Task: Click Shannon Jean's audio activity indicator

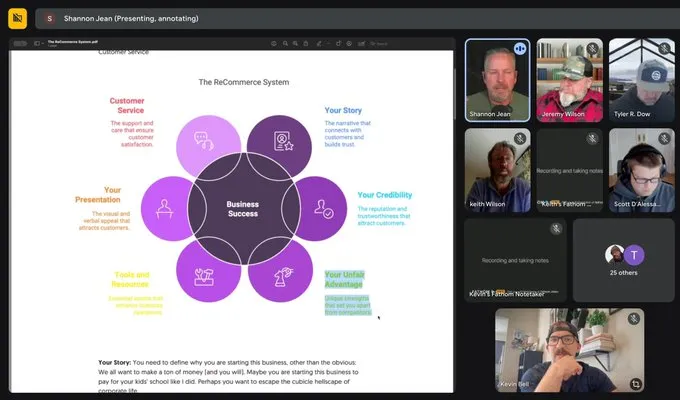Action: point(520,48)
